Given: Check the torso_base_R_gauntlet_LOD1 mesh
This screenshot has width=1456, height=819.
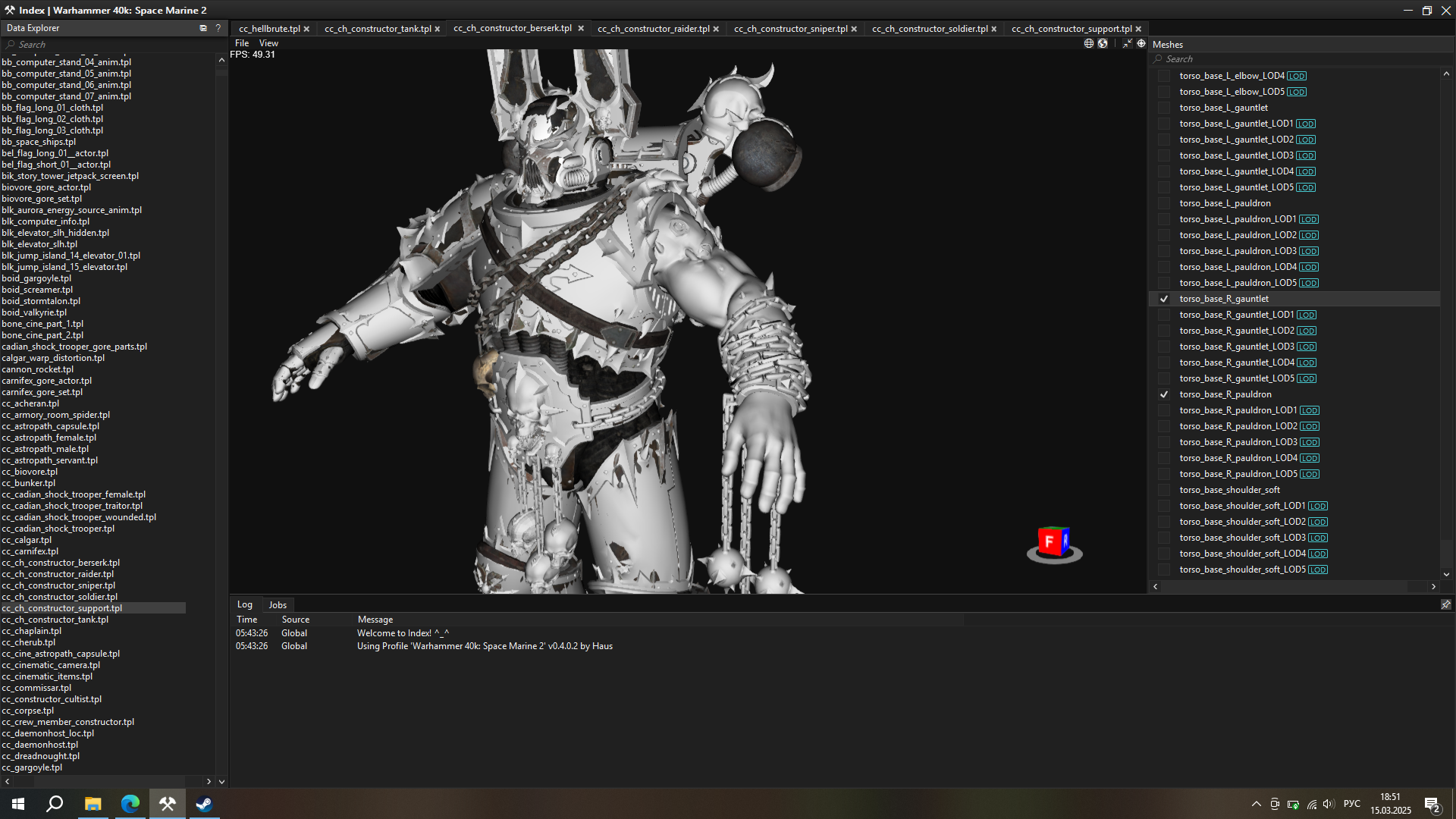Looking at the screenshot, I should (1163, 315).
